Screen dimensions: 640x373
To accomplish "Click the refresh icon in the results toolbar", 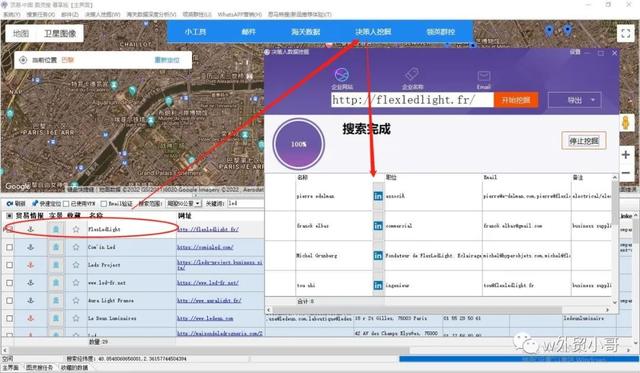I will coord(9,203).
